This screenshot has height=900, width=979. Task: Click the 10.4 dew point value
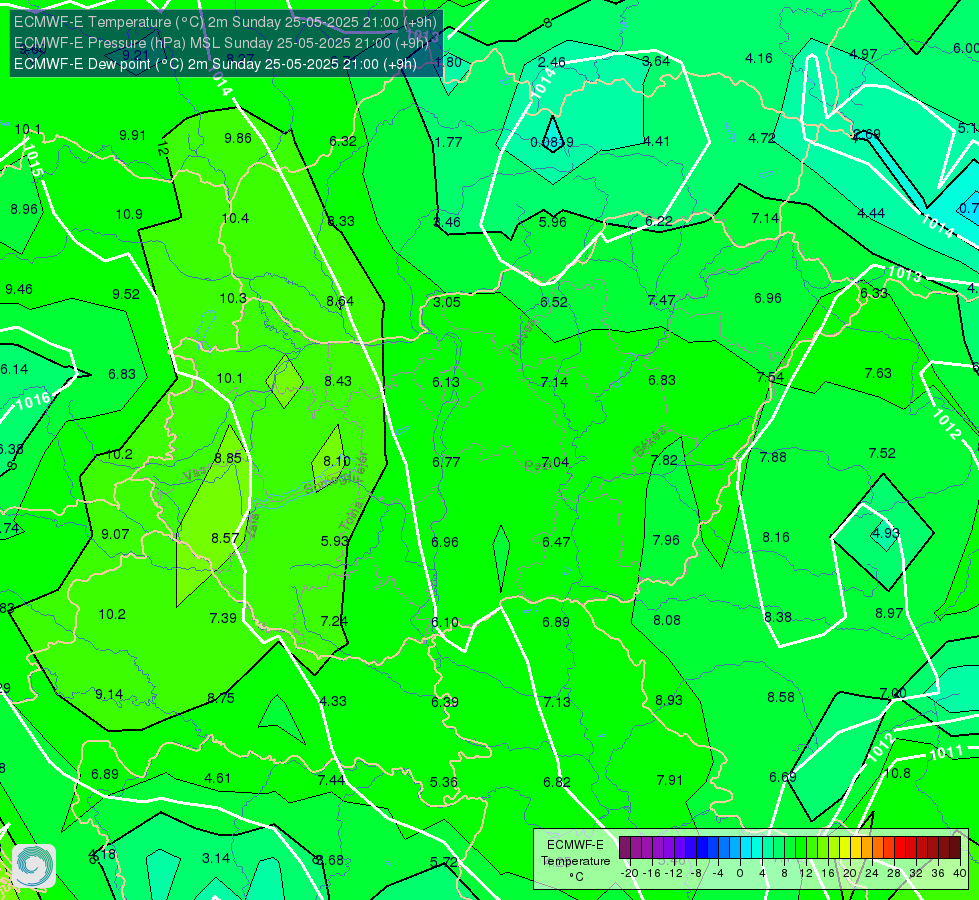pyautogui.click(x=235, y=218)
